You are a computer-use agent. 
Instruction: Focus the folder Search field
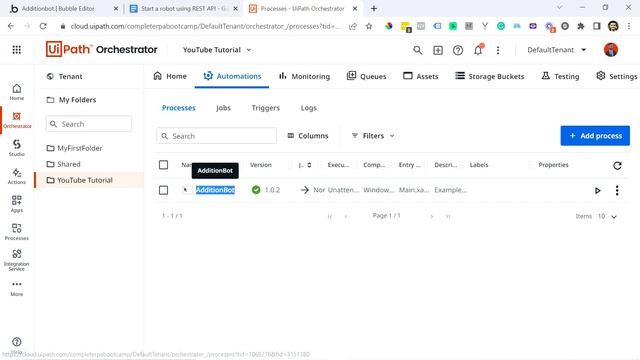pyautogui.click(x=89, y=124)
